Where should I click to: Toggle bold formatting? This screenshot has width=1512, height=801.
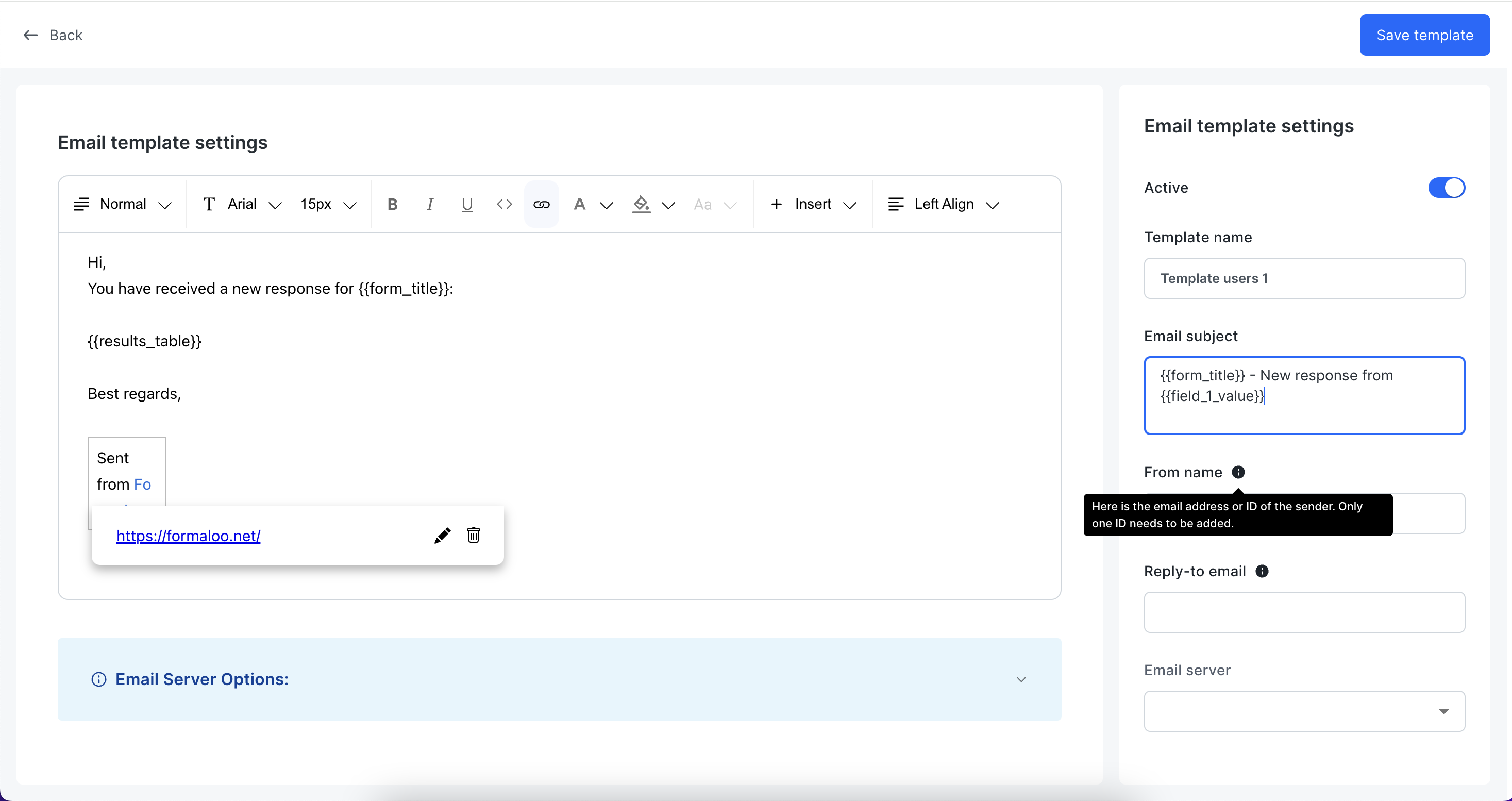point(393,204)
